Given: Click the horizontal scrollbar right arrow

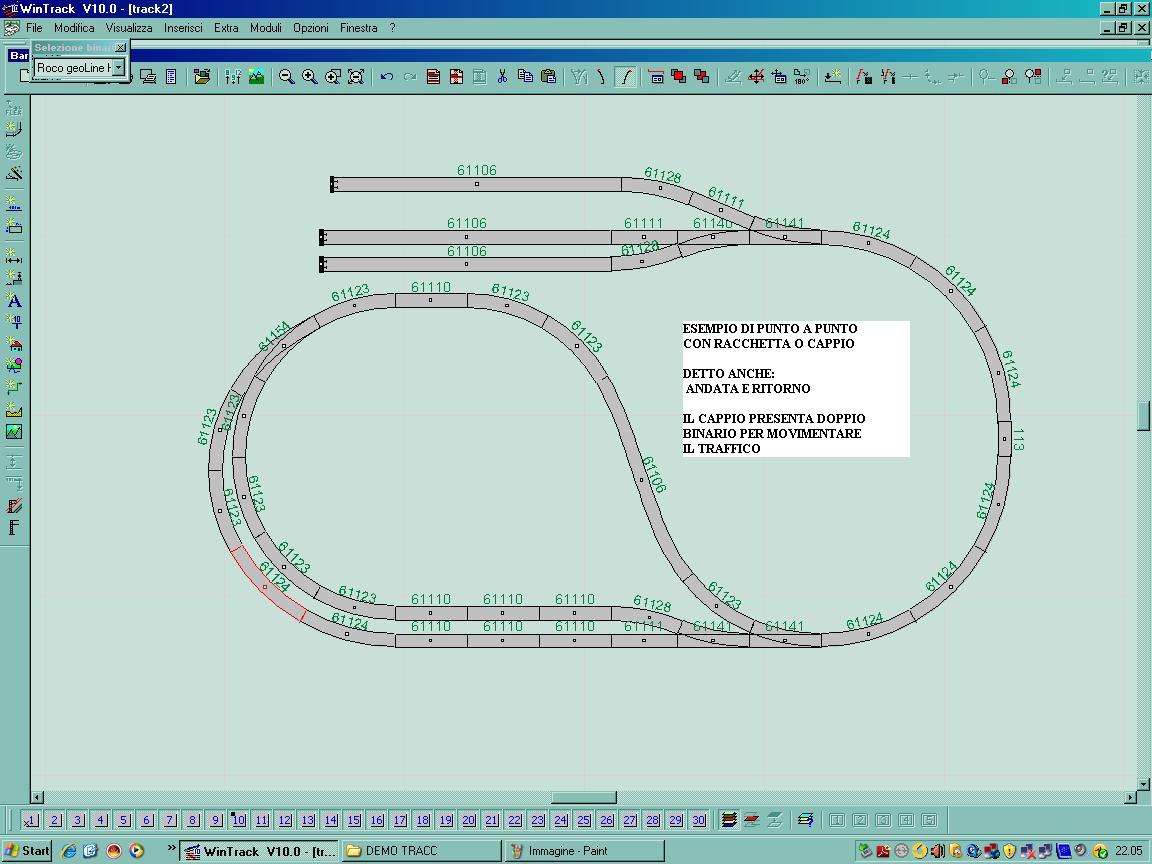Looking at the screenshot, I should click(x=1131, y=797).
